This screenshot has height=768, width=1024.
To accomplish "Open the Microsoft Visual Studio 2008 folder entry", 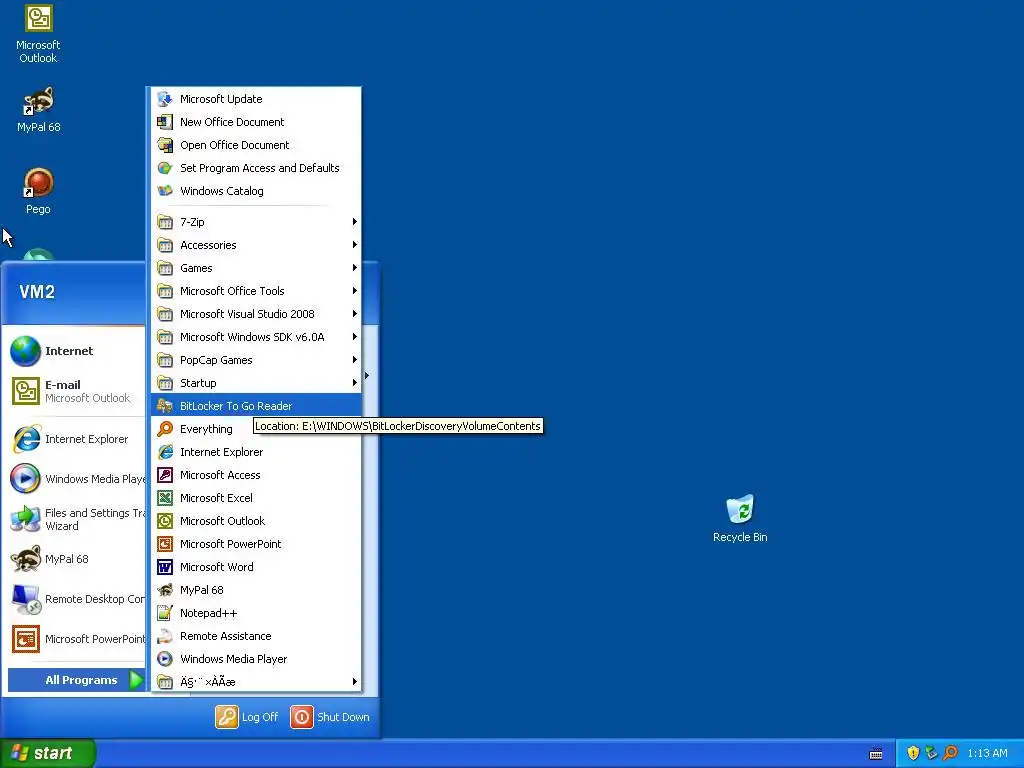I will coord(256,314).
